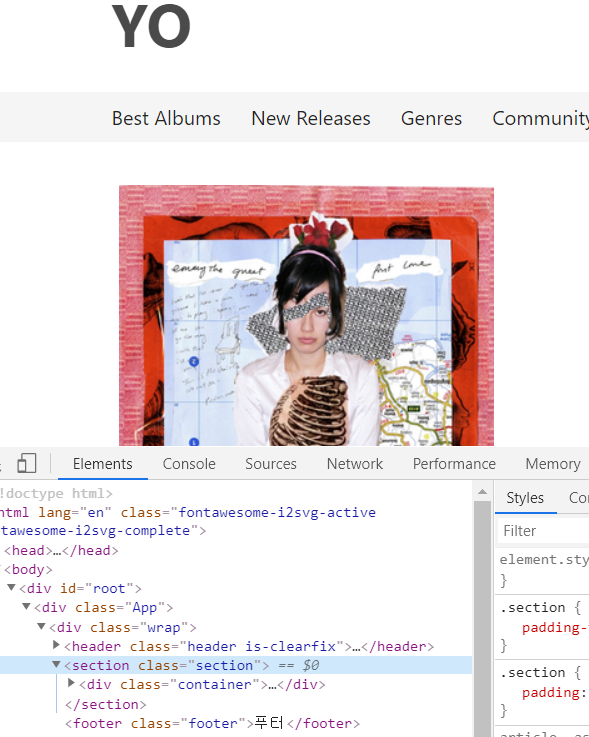Viewport: 589px width, 737px height.
Task: Click the Elements panel scroll up arrow
Action: 482,492
